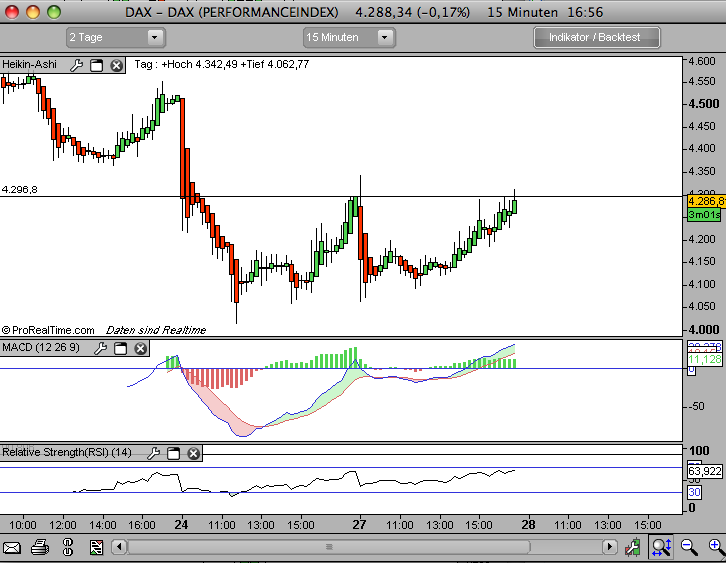Remove the MACD indicator panel
The height and width of the screenshot is (563, 726).
(141, 348)
